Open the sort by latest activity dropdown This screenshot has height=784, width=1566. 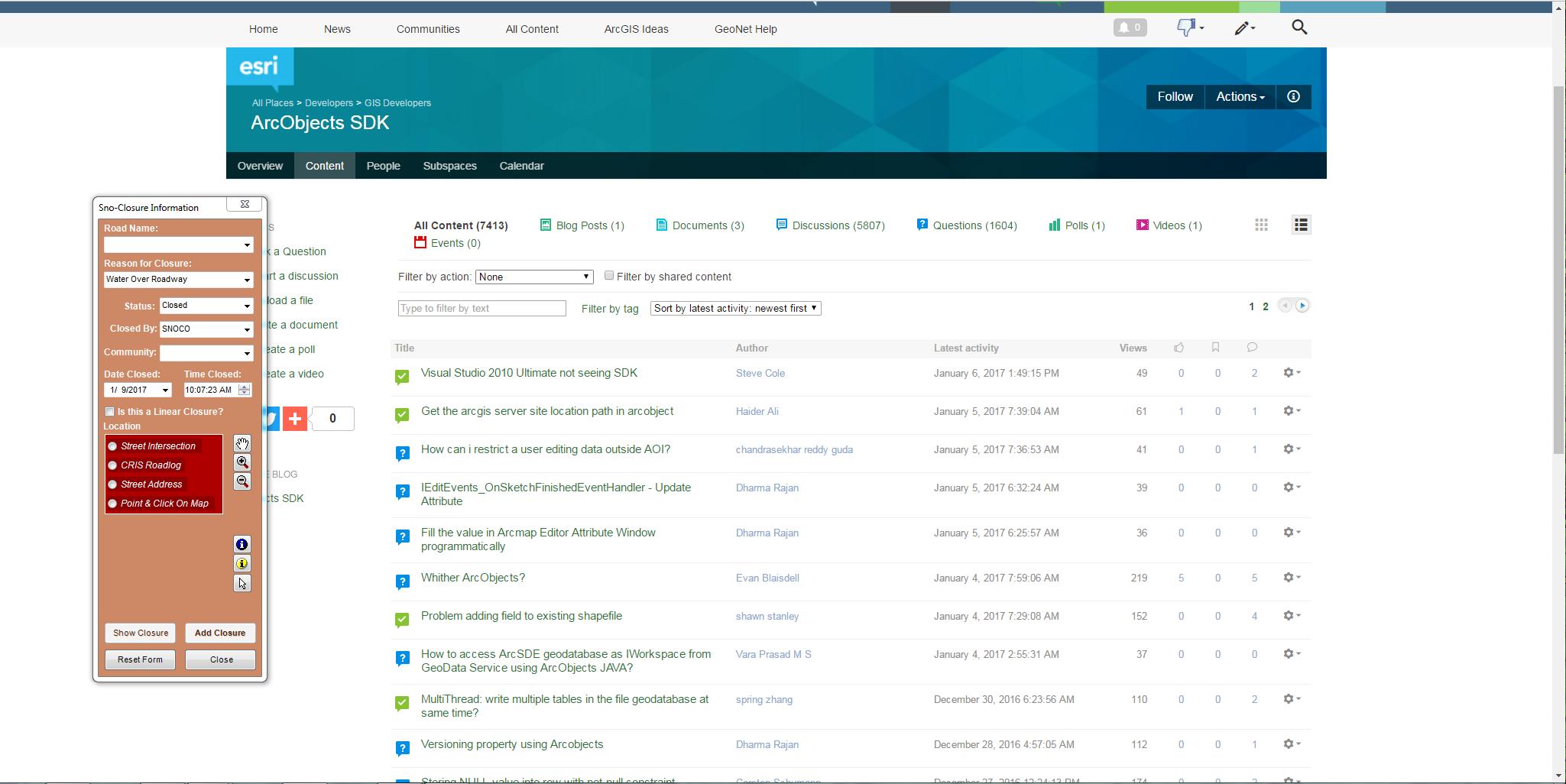pyautogui.click(x=736, y=308)
